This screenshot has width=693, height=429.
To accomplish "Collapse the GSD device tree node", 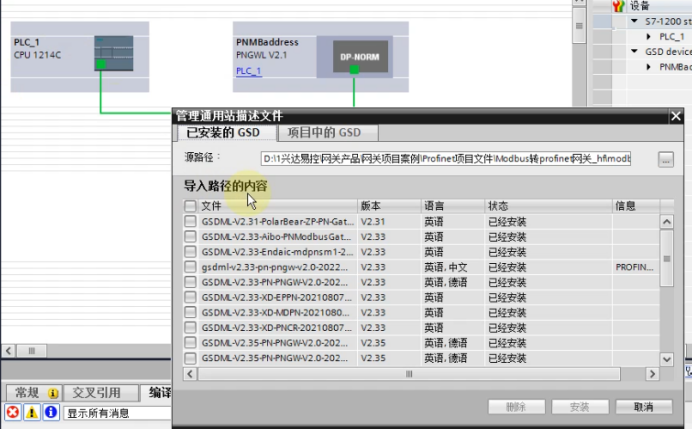I will (634, 51).
